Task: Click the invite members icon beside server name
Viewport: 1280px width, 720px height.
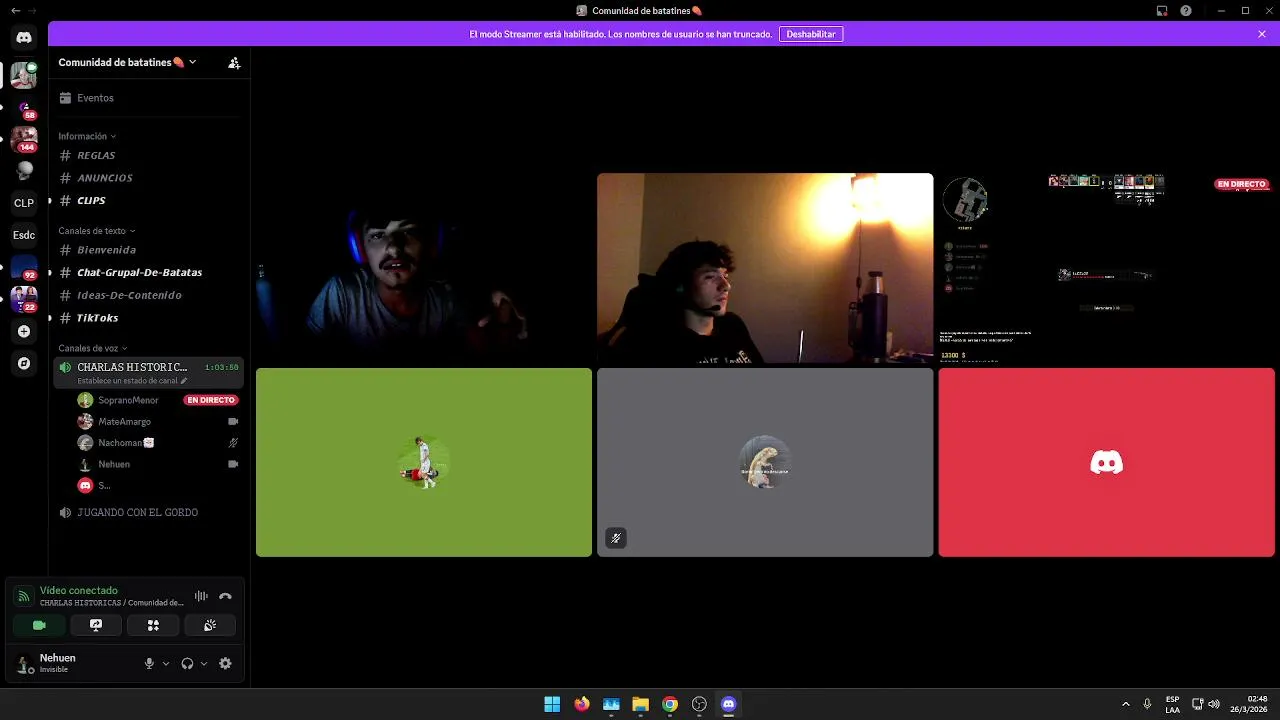Action: click(x=234, y=62)
